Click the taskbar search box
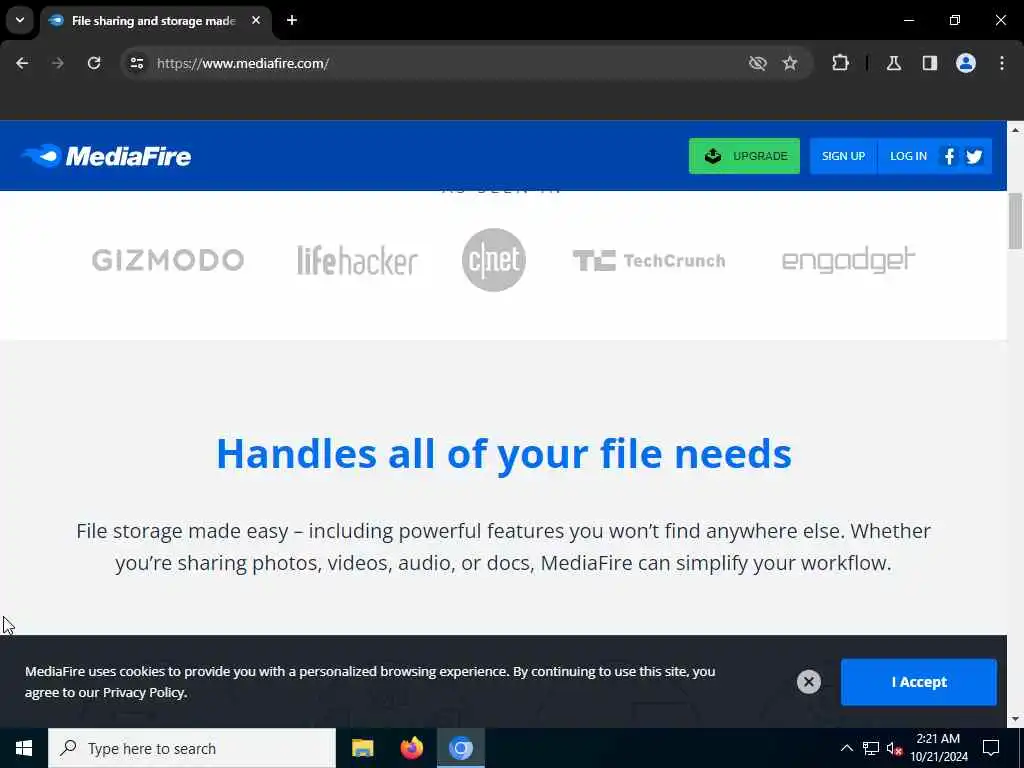 pyautogui.click(x=192, y=748)
